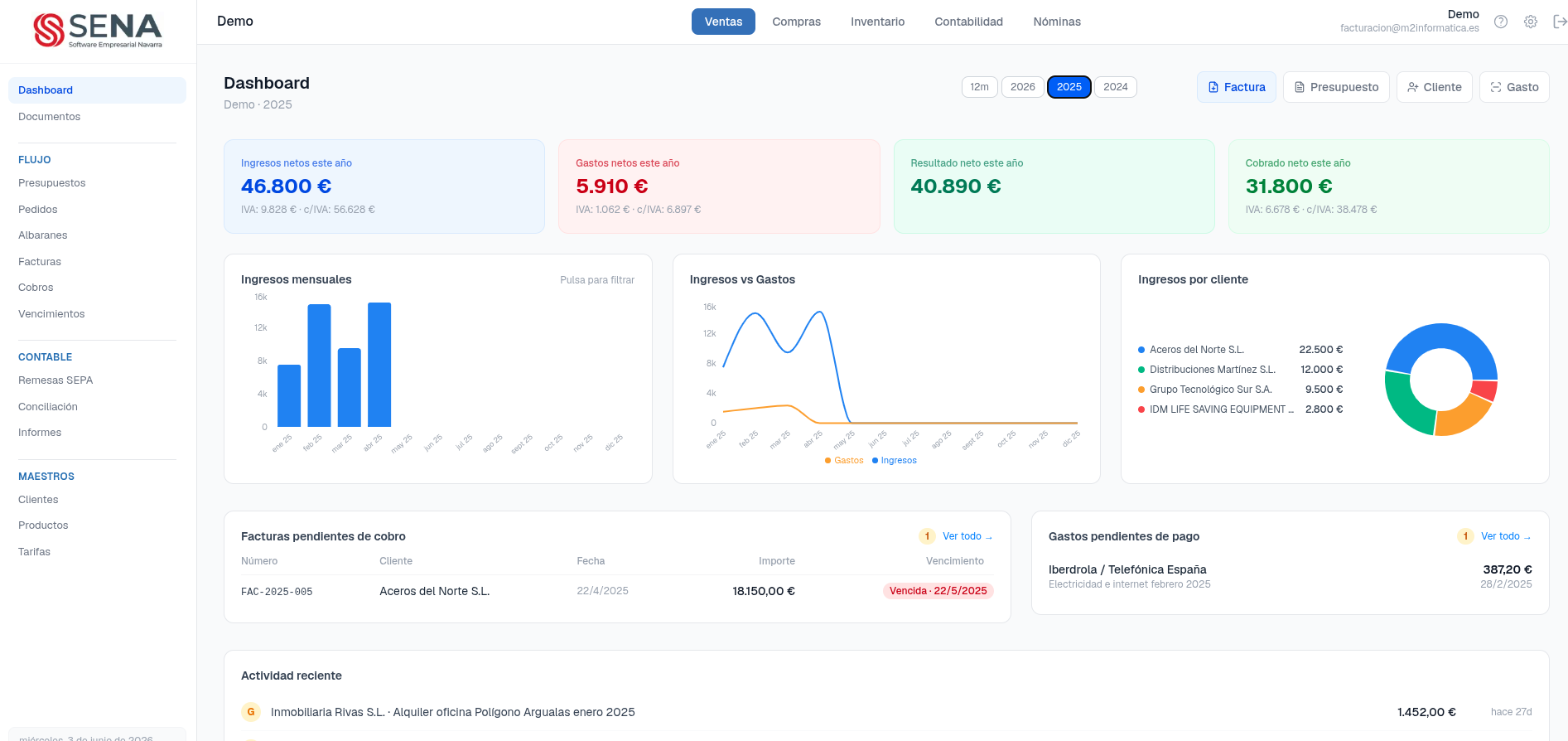This screenshot has width=1568, height=741.
Task: Open the help question-mark icon
Action: tap(1500, 22)
